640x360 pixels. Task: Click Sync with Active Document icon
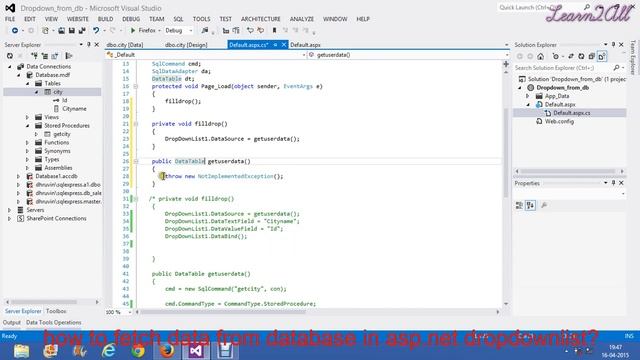coord(571,56)
